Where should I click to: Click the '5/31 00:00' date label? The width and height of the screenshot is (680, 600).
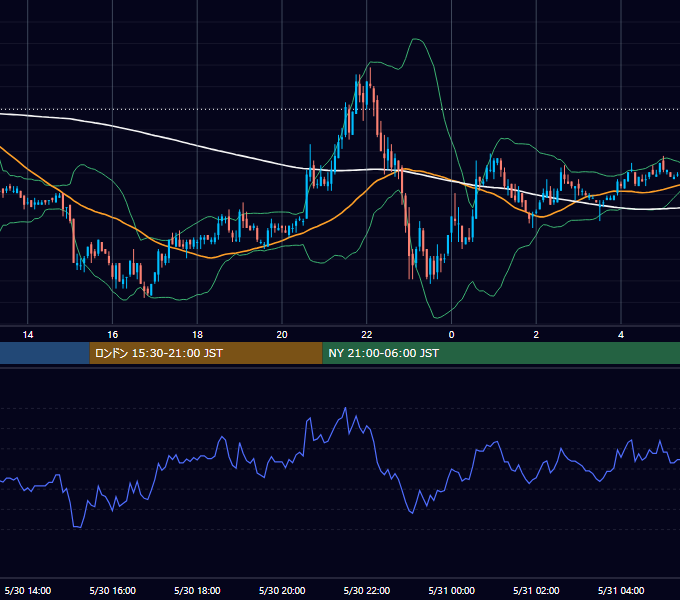coord(451,590)
